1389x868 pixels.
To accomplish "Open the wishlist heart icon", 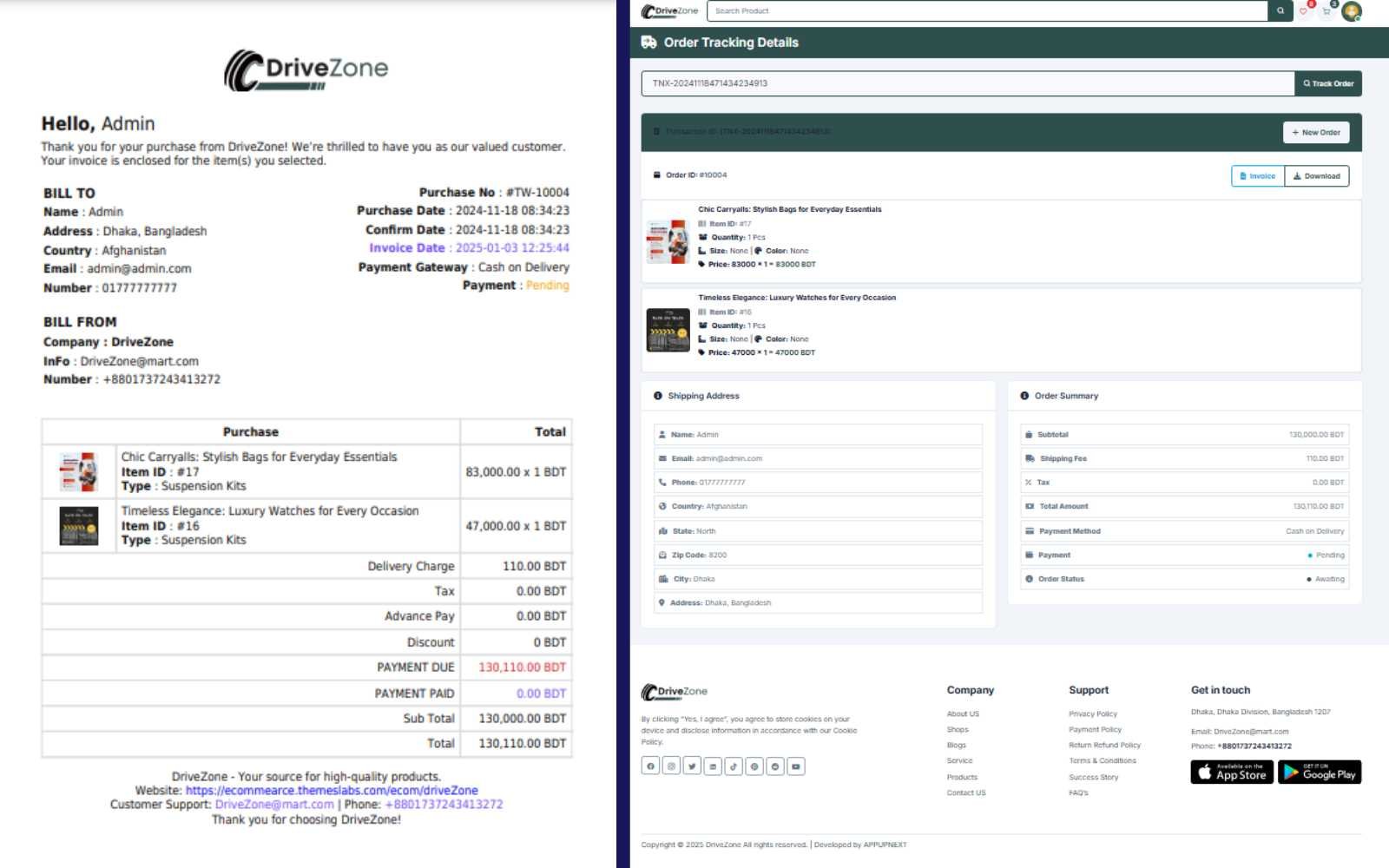I will pos(1304,11).
